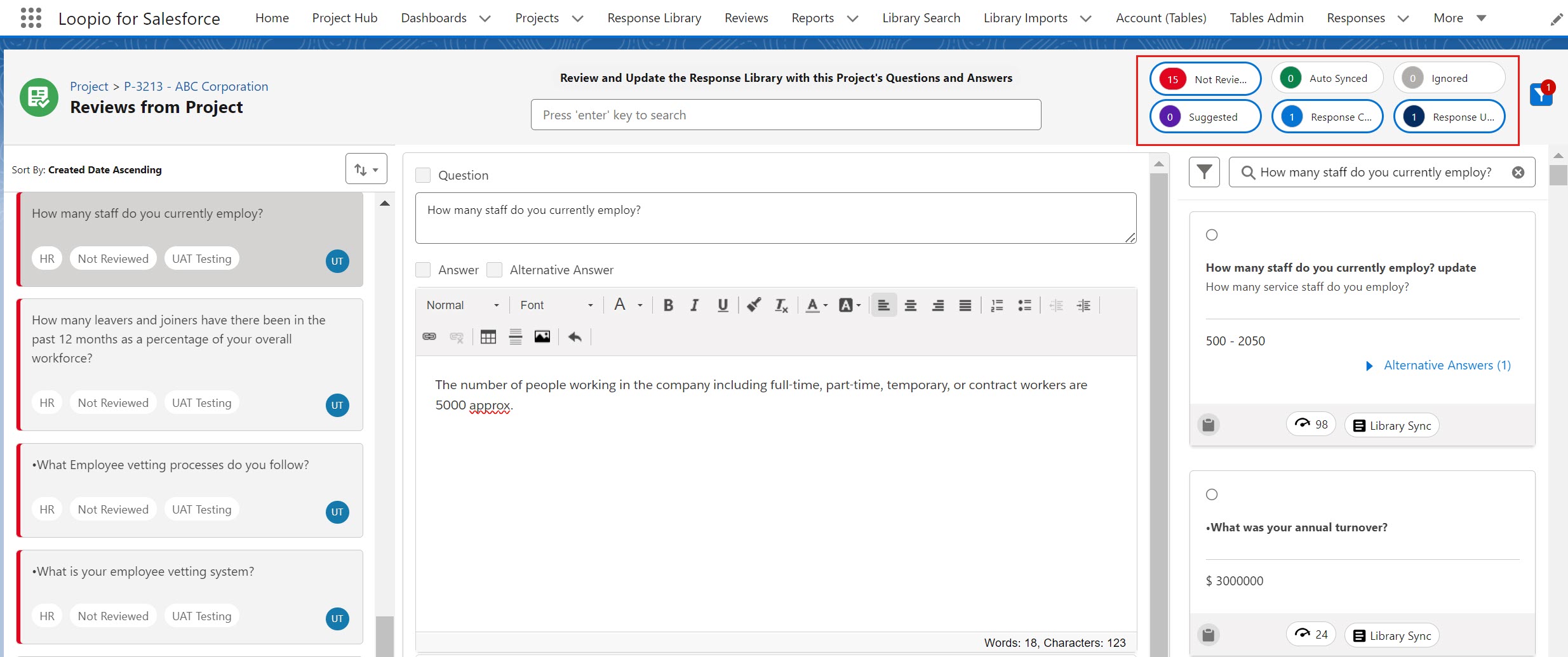The image size is (1568, 657).
Task: Click Library Sync on '$ 3000000' card
Action: coord(1391,635)
